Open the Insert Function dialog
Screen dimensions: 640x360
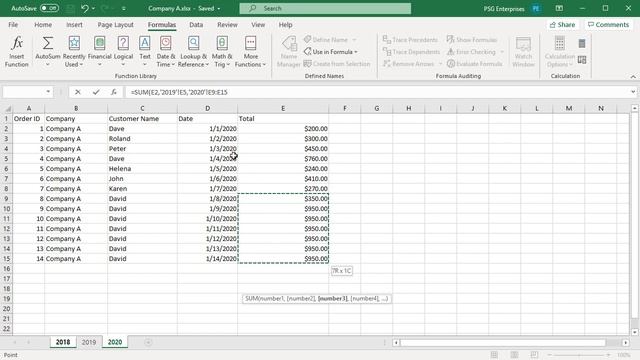tap(16, 52)
